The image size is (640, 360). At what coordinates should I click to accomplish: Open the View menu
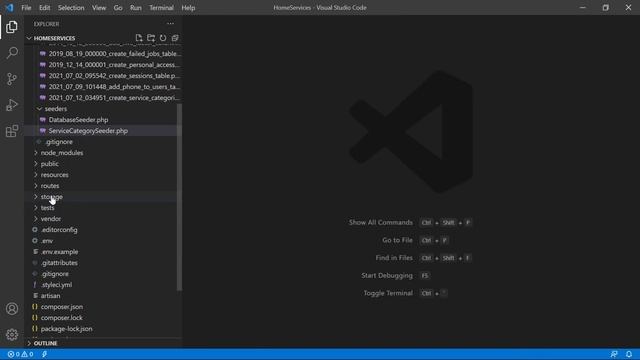(x=99, y=8)
